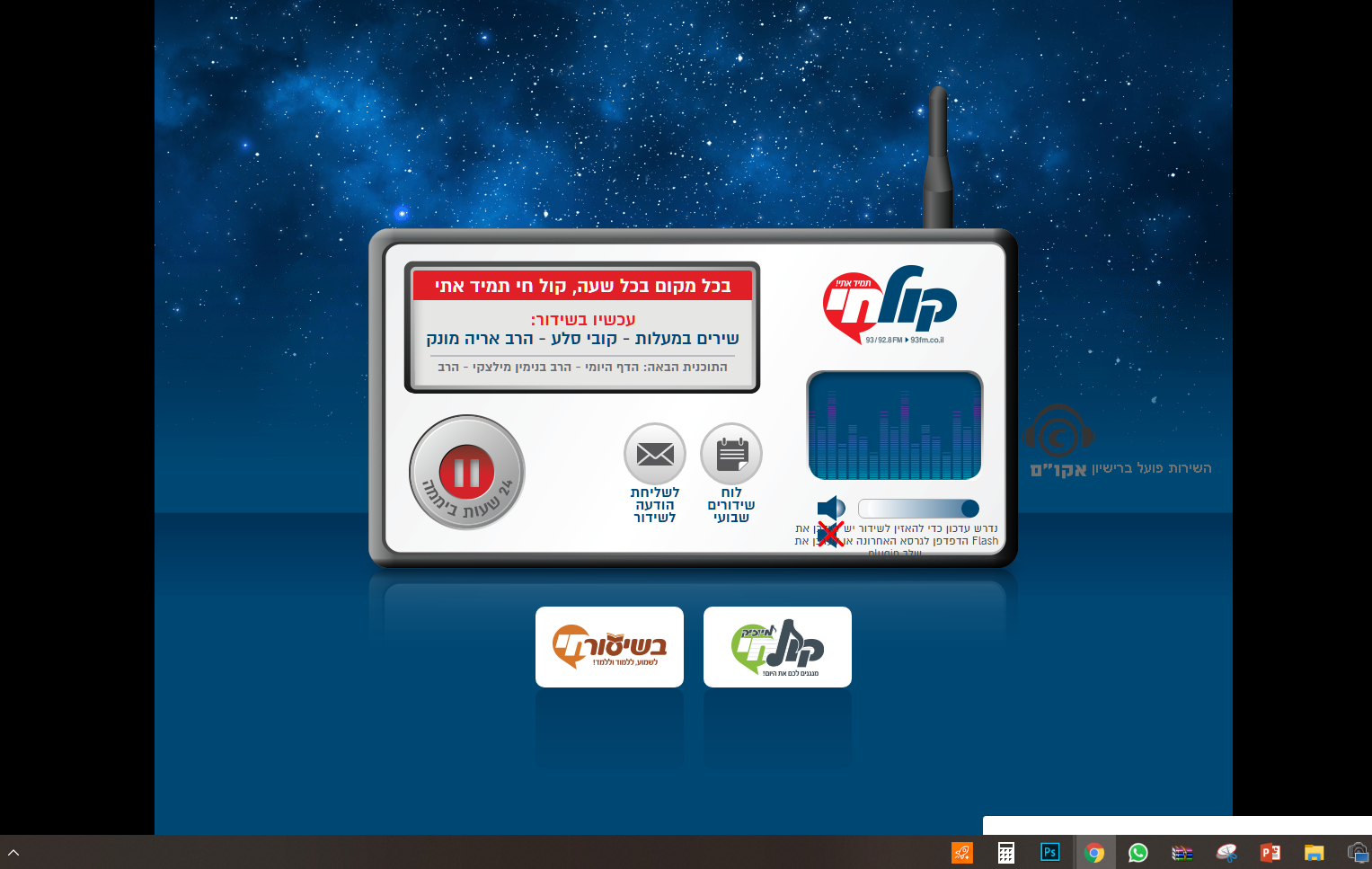Open the weekly broadcast schedule icon
Image resolution: width=1372 pixels, height=869 pixels.
pyautogui.click(x=731, y=454)
